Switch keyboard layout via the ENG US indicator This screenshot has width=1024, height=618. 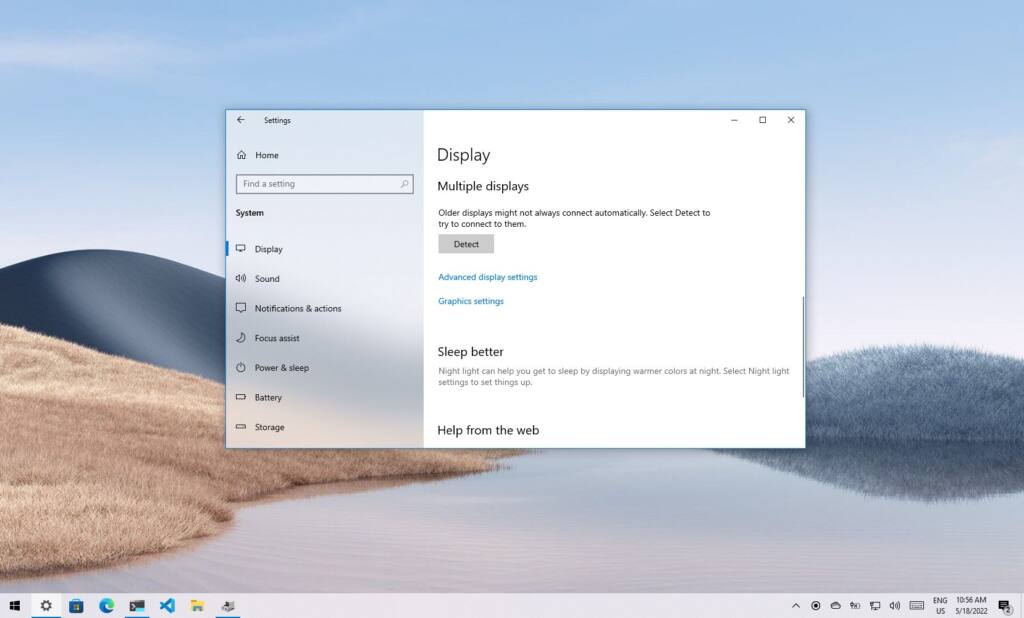(940, 605)
